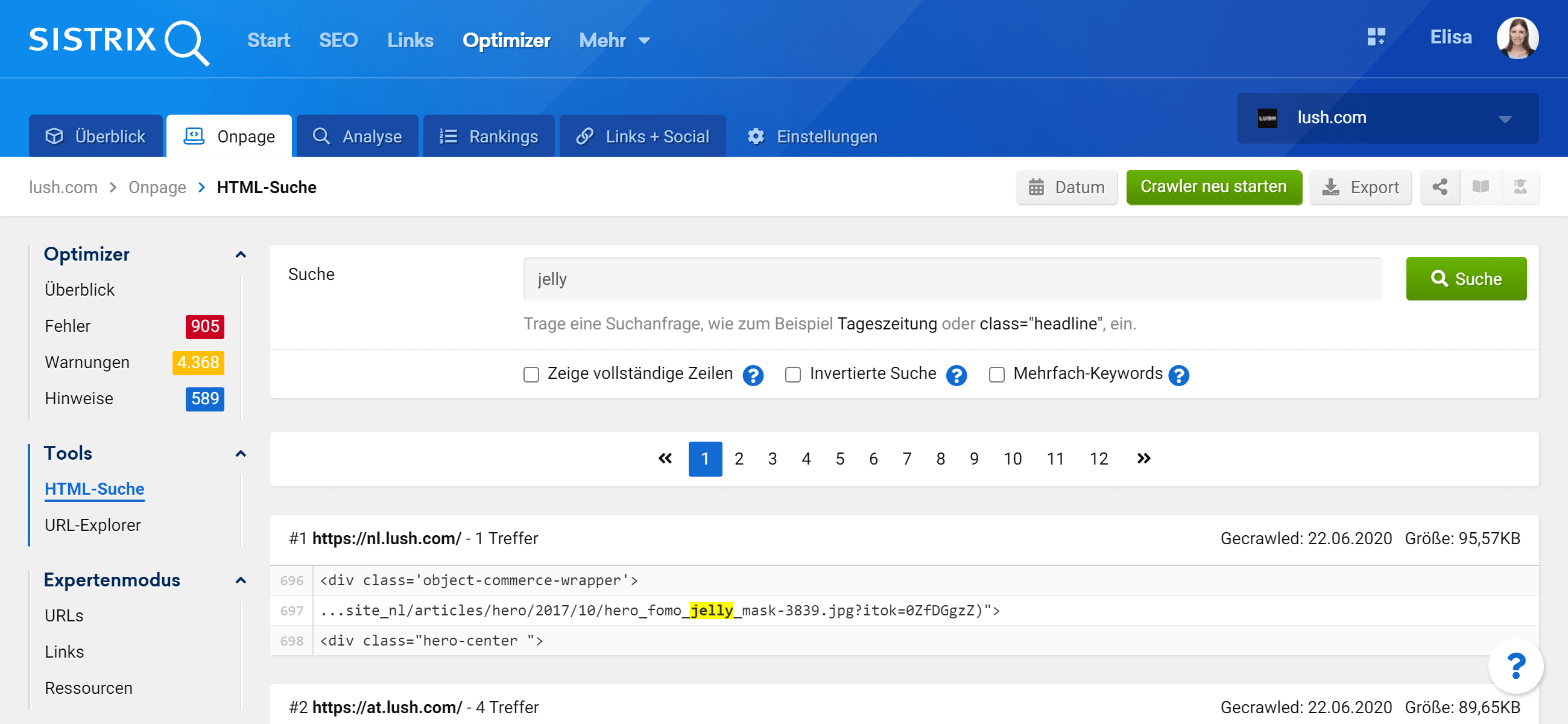Open the dashboard grid-plus icon

coord(1376,37)
